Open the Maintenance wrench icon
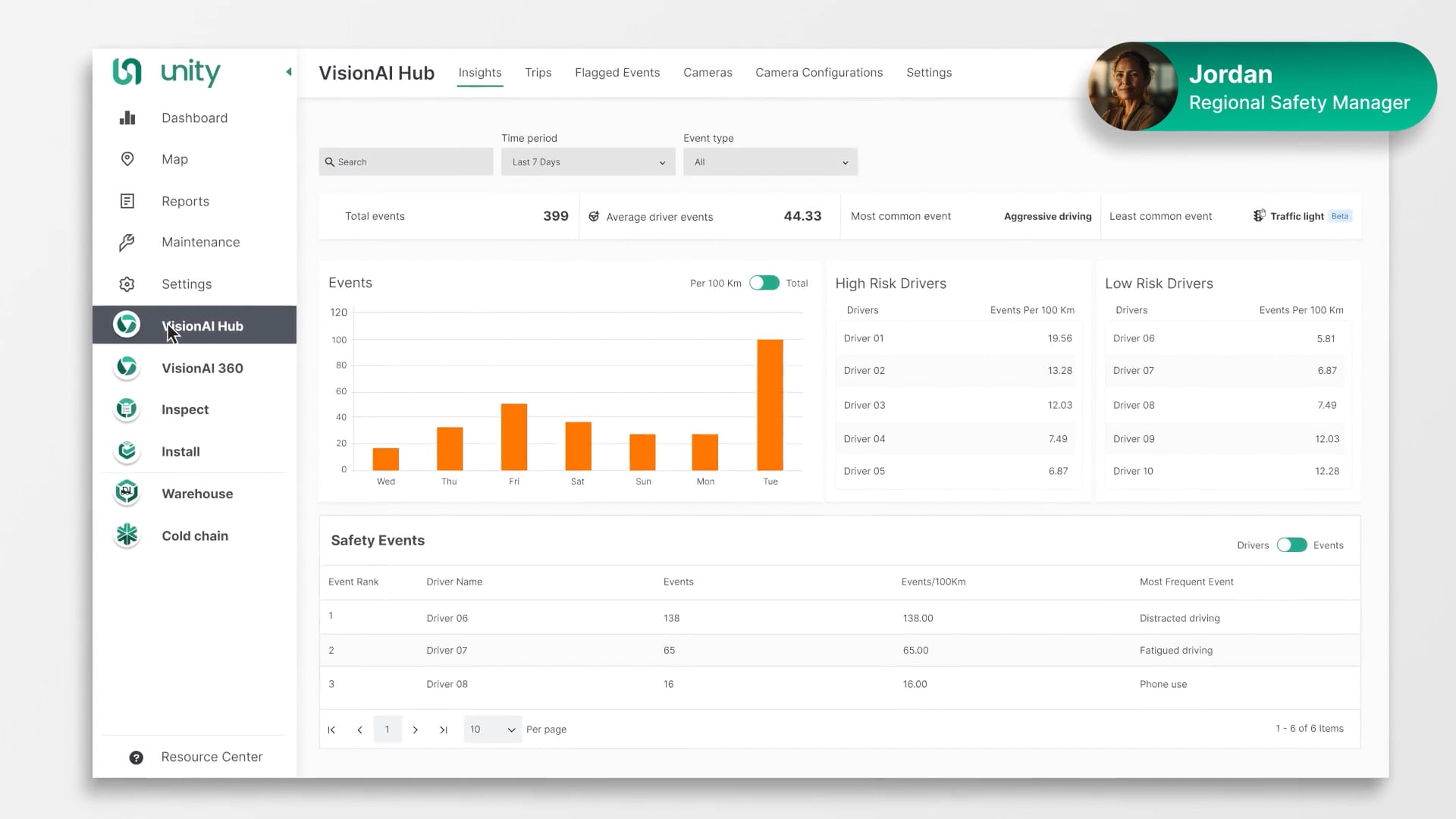Viewport: 1456px width, 819px height. tap(127, 242)
